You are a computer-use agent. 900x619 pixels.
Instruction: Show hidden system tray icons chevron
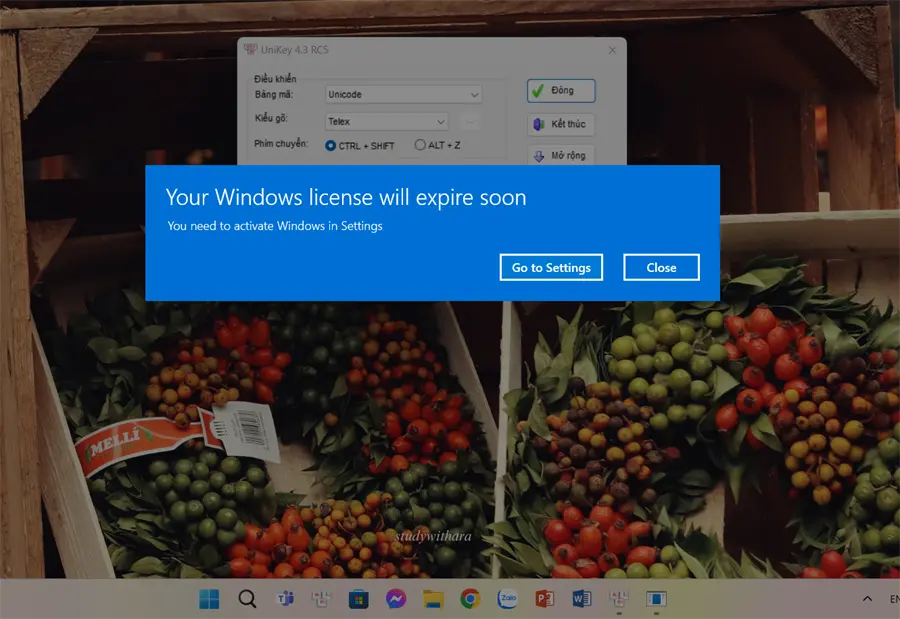[x=867, y=599]
